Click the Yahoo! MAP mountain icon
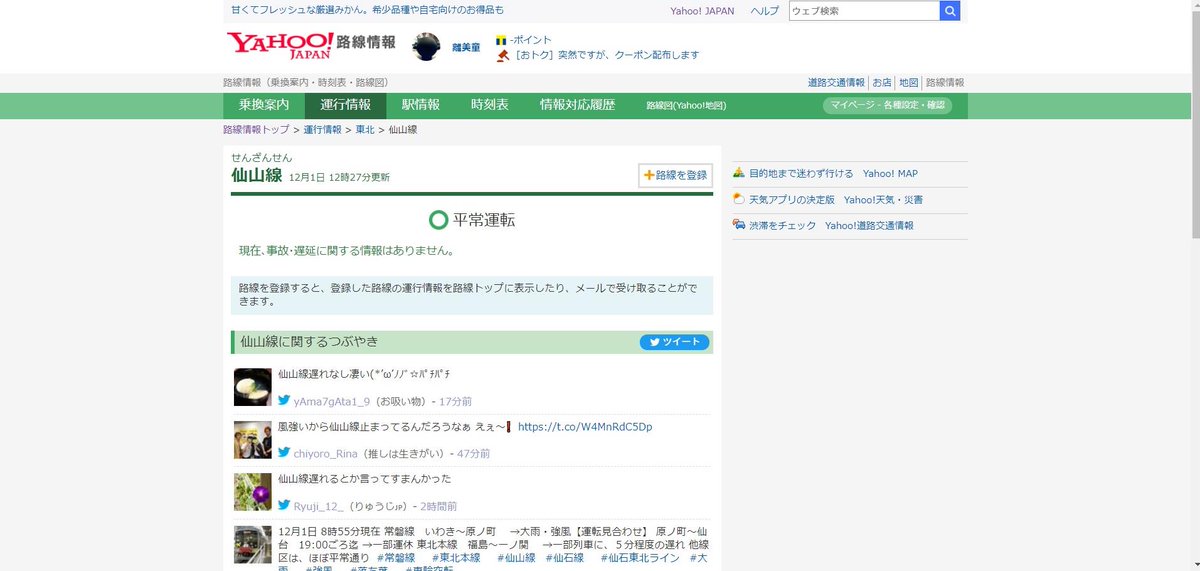This screenshot has width=1200, height=571. [x=738, y=173]
